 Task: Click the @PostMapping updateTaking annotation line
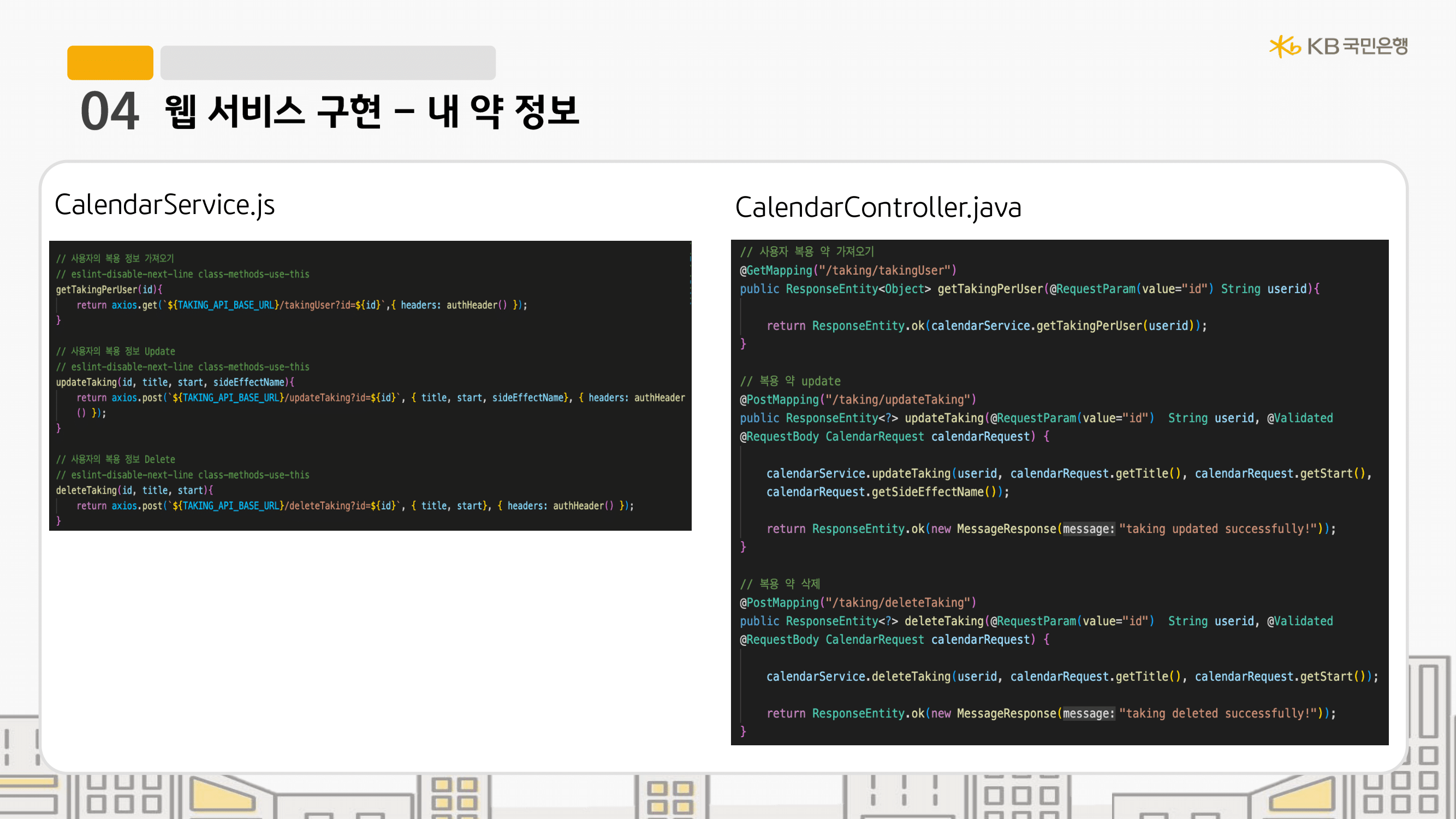click(x=858, y=400)
